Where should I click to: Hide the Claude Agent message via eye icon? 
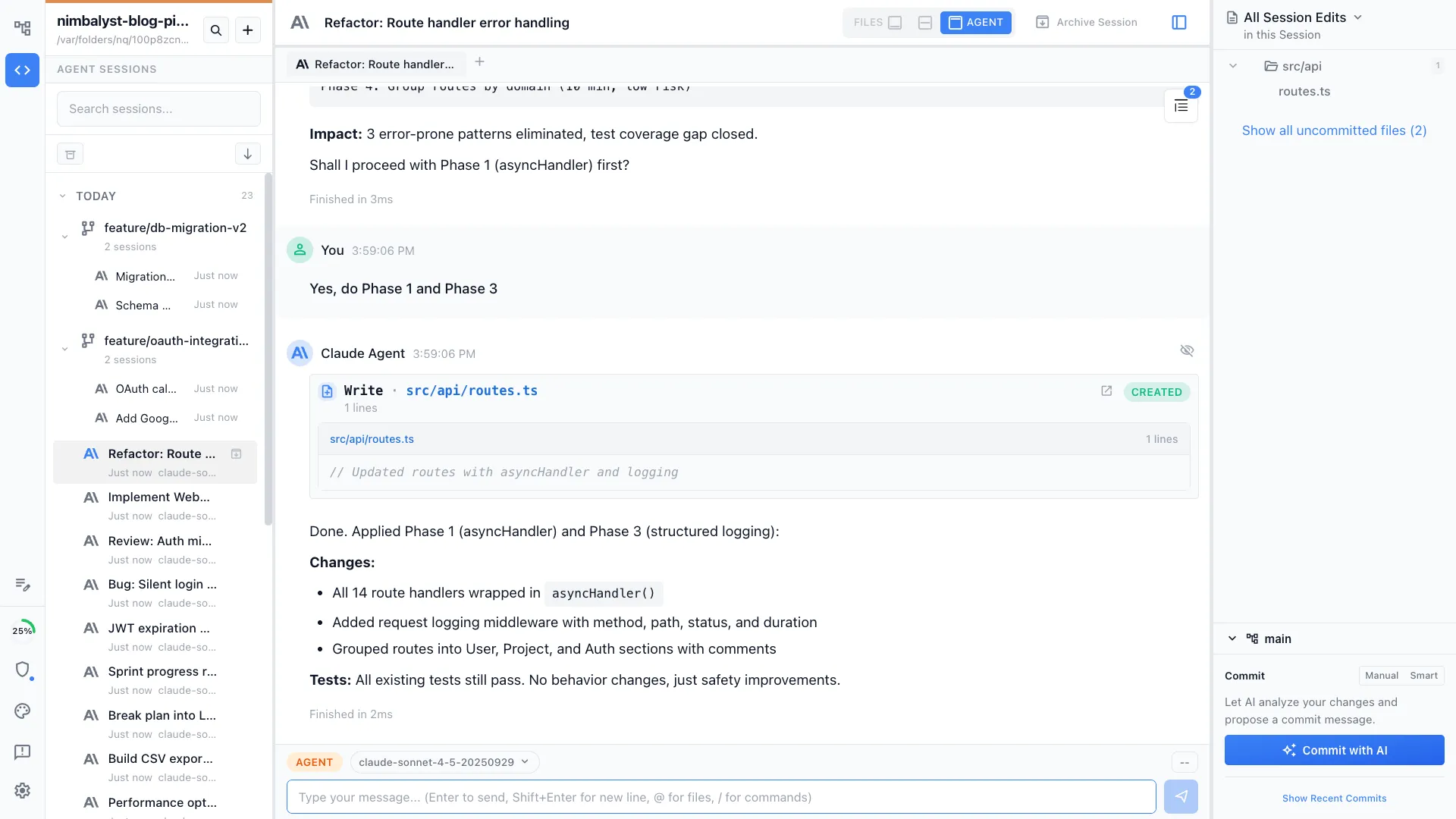1187,350
